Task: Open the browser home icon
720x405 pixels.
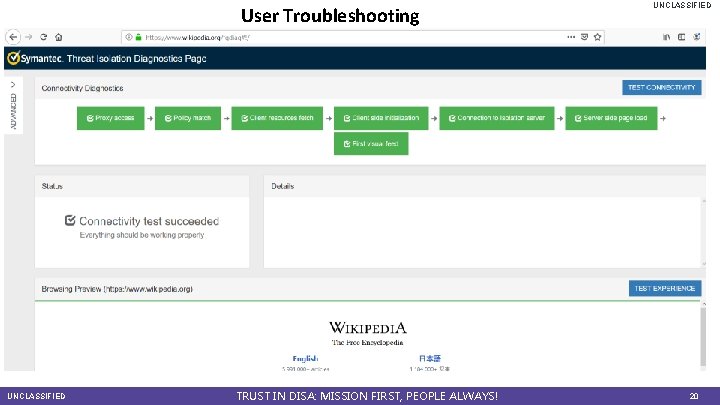Action: coord(58,37)
